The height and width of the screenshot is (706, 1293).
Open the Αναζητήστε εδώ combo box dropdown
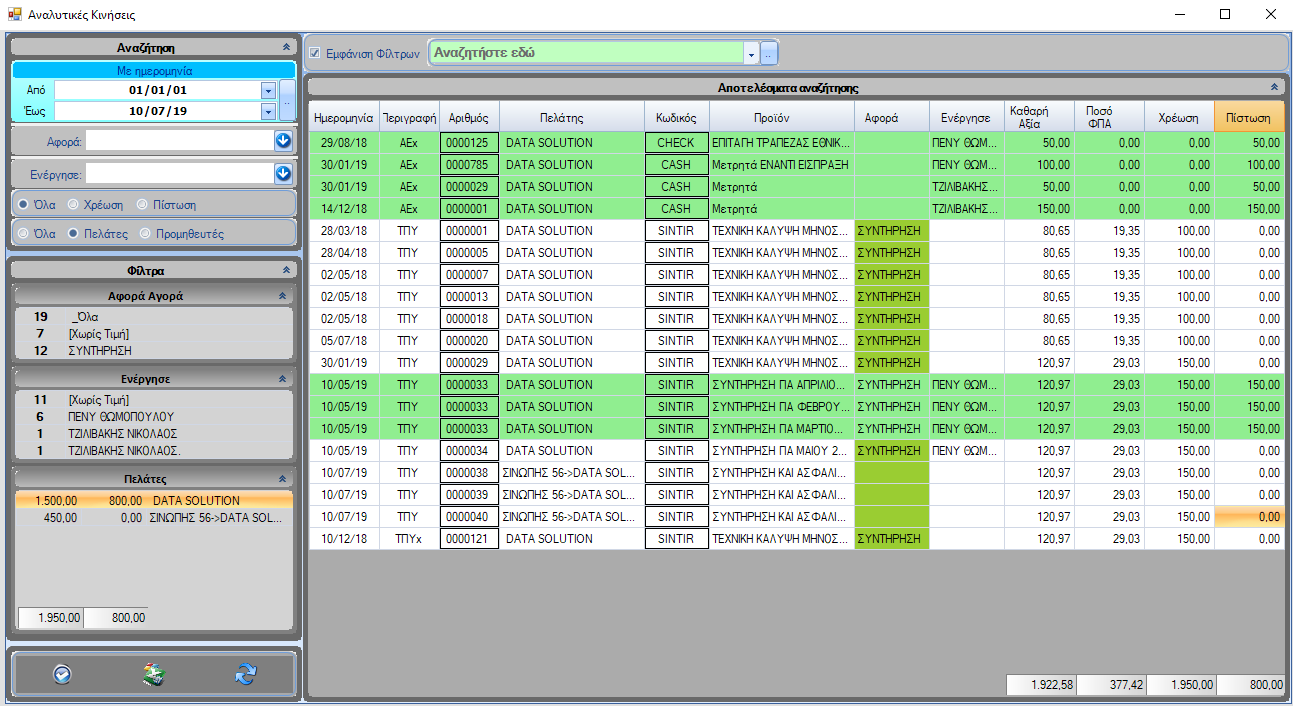pyautogui.click(x=751, y=53)
